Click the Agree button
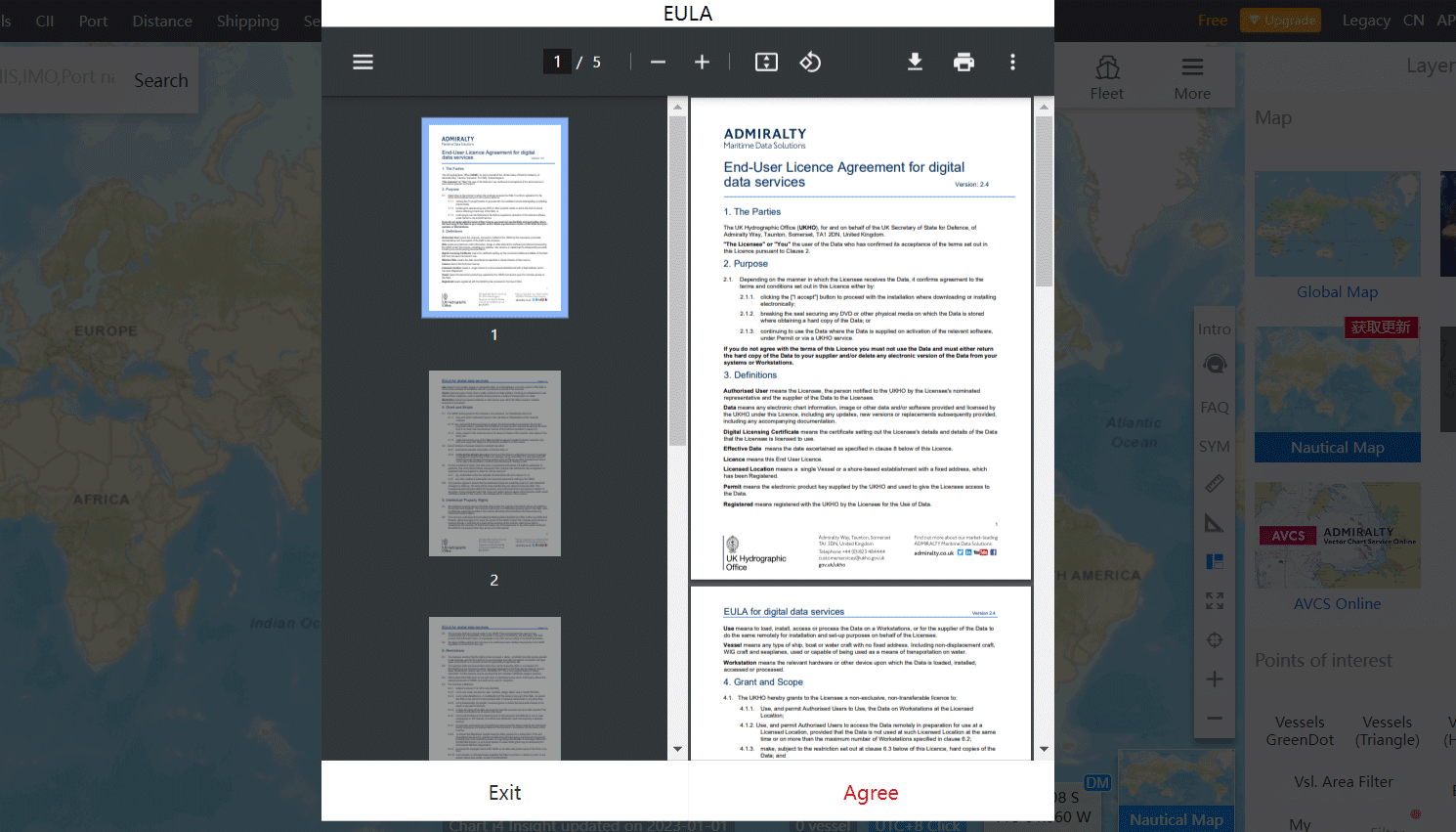Image resolution: width=1456 pixels, height=832 pixels. (x=871, y=792)
